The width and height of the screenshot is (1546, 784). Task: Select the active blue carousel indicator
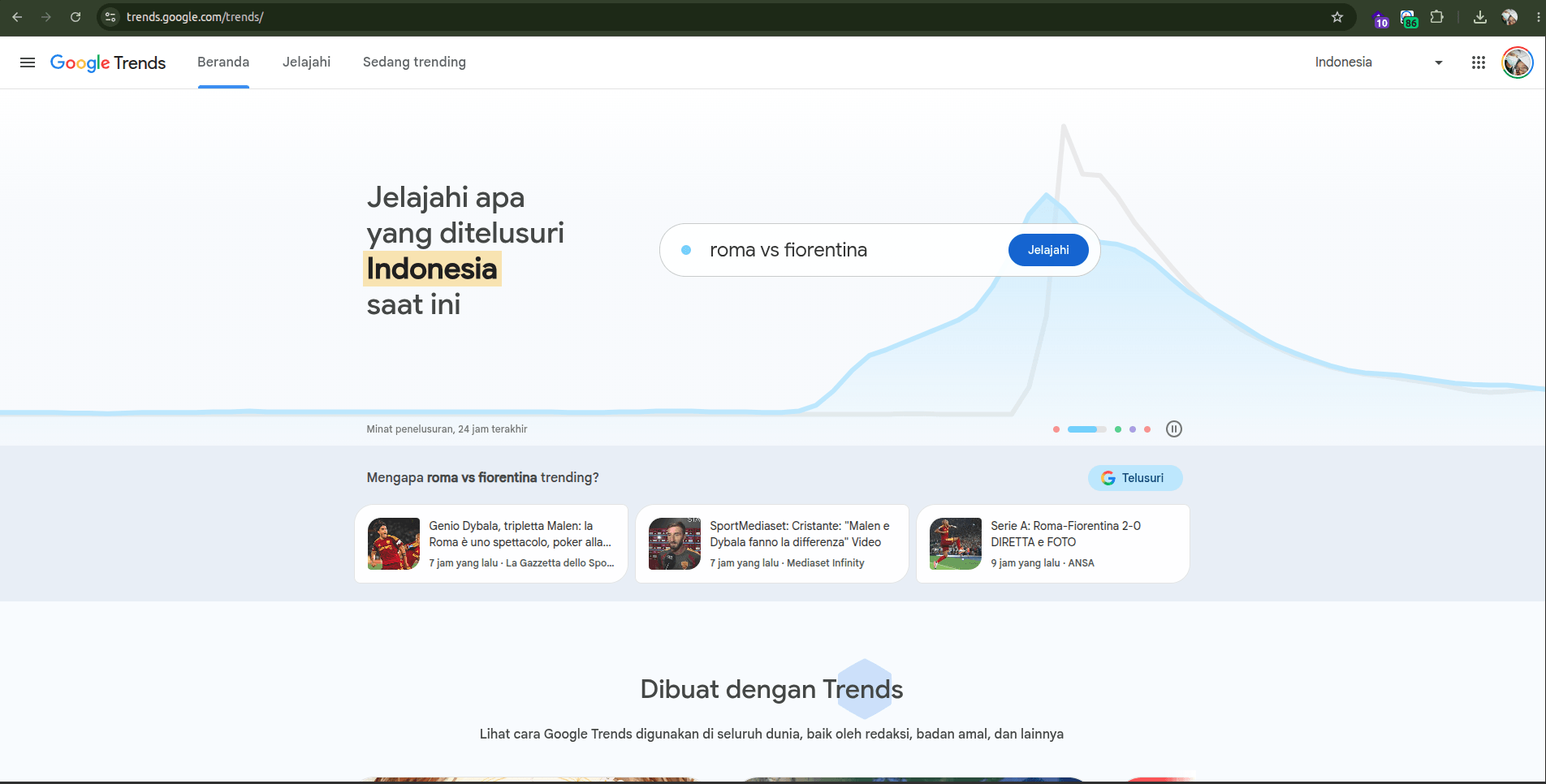coord(1086,429)
